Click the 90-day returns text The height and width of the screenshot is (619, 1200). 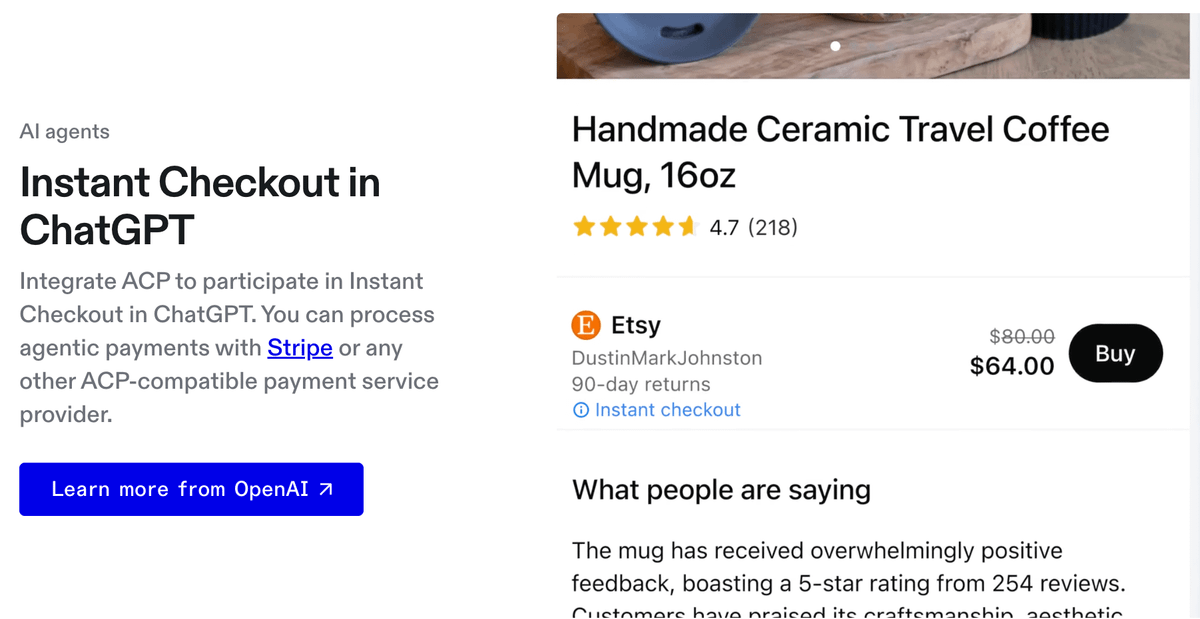coord(641,384)
